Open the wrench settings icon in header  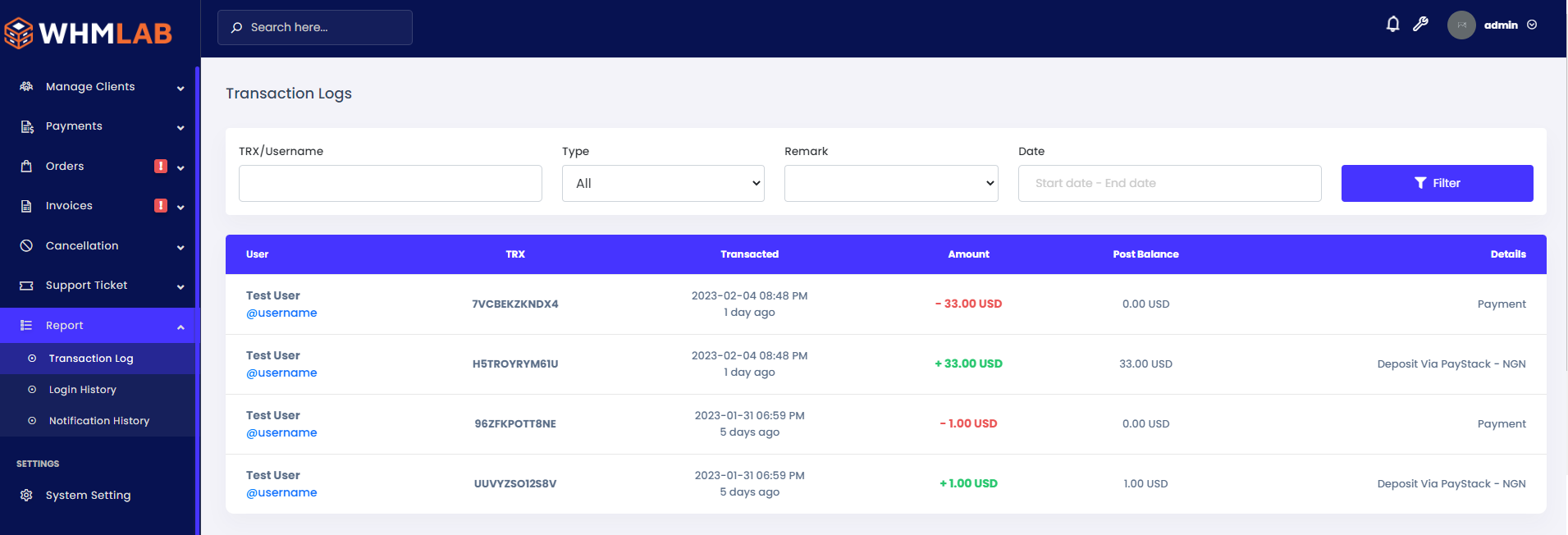(x=1420, y=25)
